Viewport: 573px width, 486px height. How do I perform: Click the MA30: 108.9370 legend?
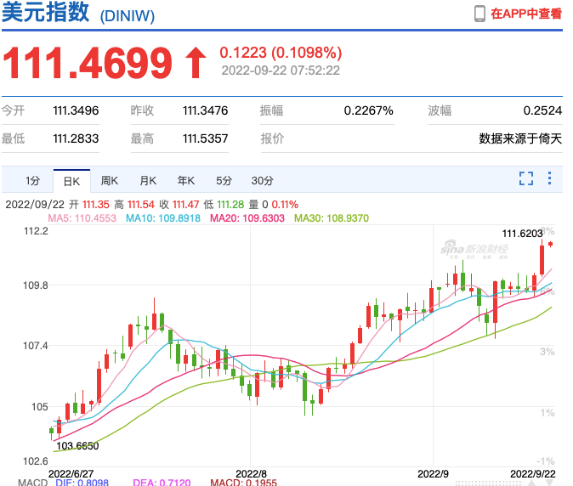[331, 219]
